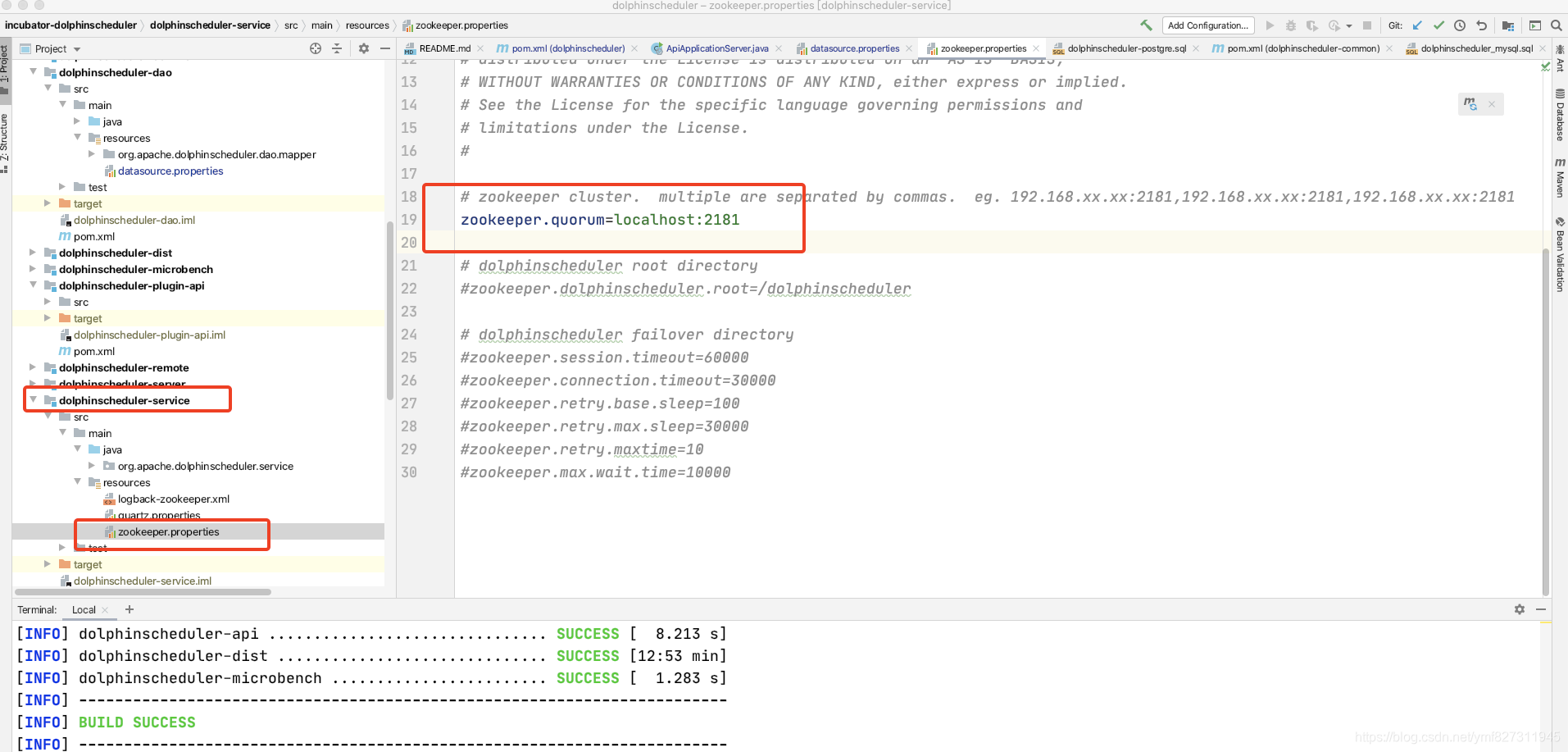Dismiss the floating Maven notification
This screenshot has width=1568, height=752.
click(x=1492, y=104)
